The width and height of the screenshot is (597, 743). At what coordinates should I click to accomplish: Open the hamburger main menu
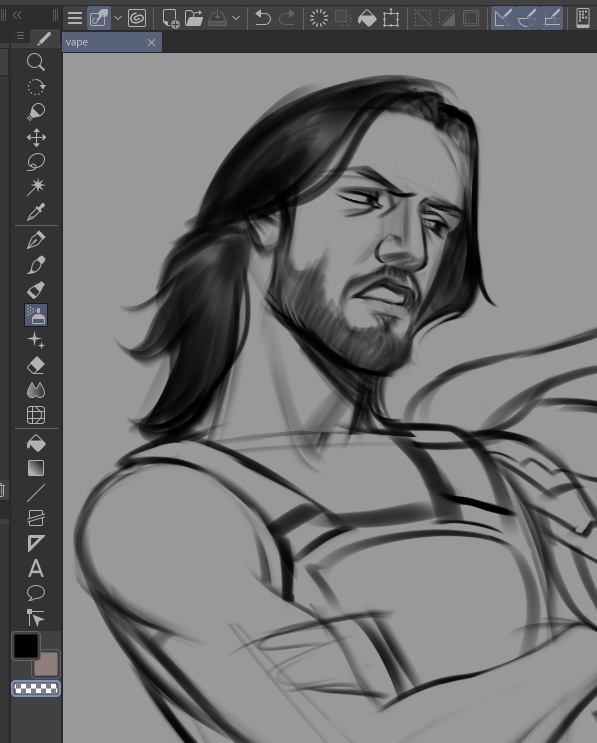tap(75, 18)
